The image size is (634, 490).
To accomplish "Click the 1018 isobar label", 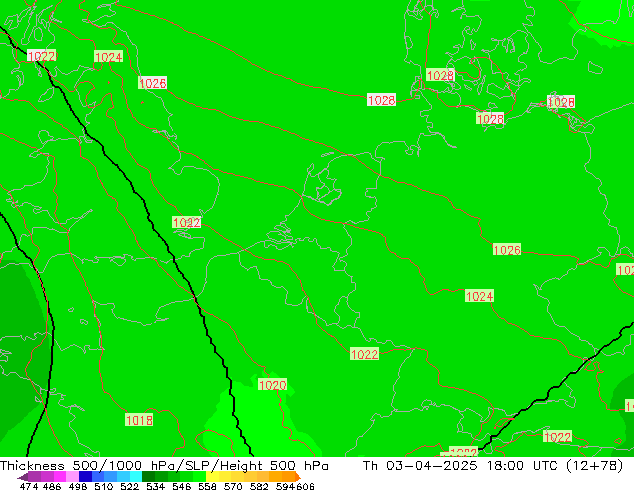I will tap(139, 420).
